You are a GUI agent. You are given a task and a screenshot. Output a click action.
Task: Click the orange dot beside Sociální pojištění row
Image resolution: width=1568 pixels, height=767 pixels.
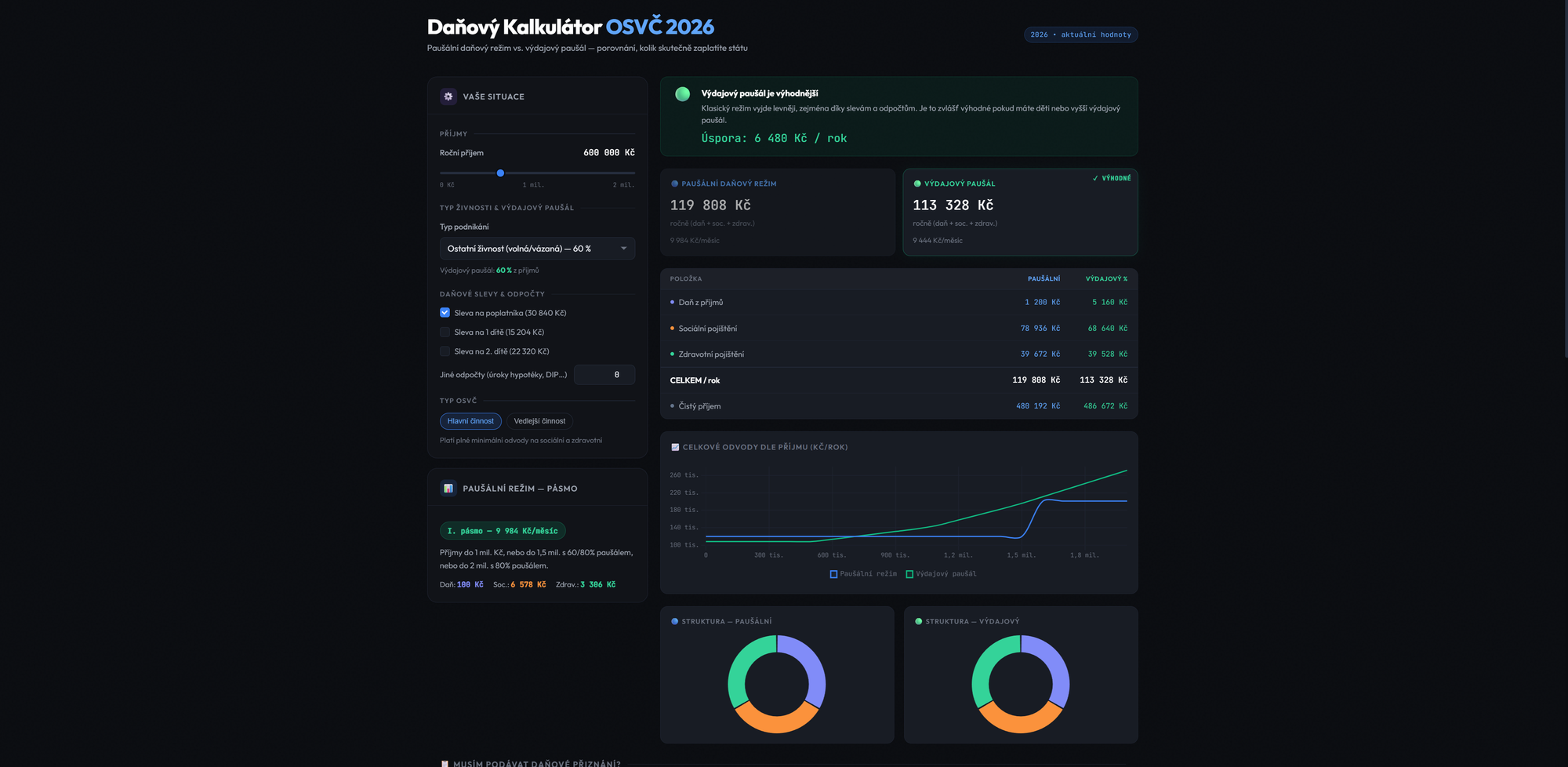click(672, 328)
